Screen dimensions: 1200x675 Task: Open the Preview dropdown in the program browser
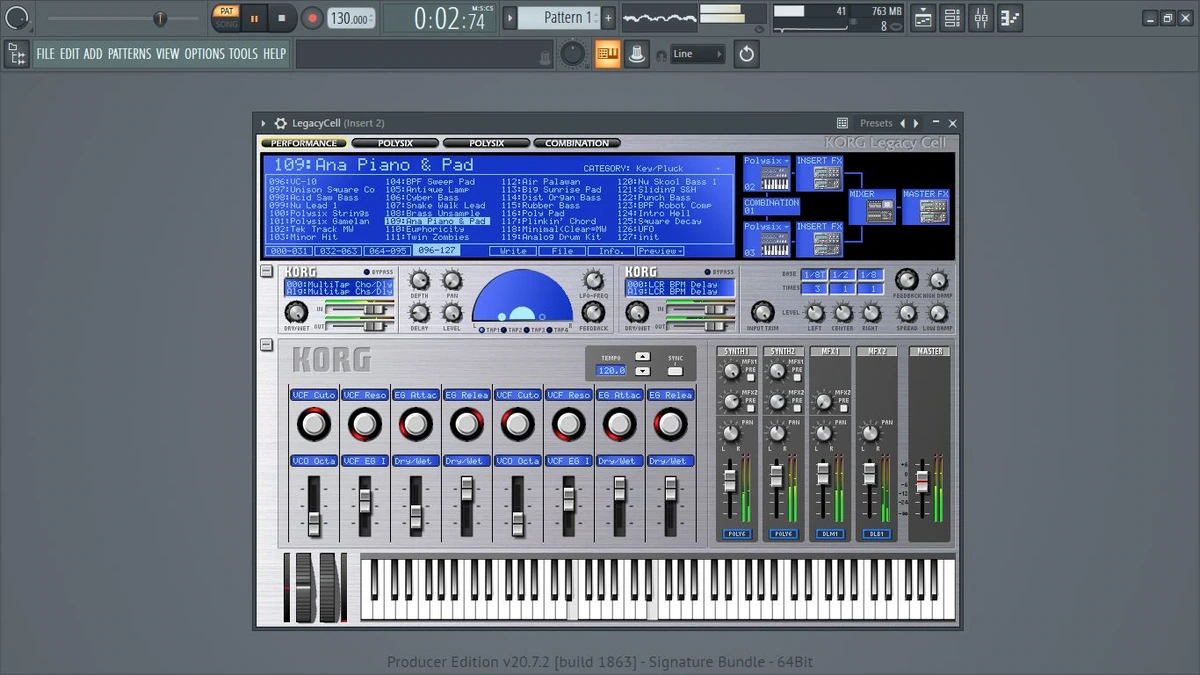click(x=660, y=251)
